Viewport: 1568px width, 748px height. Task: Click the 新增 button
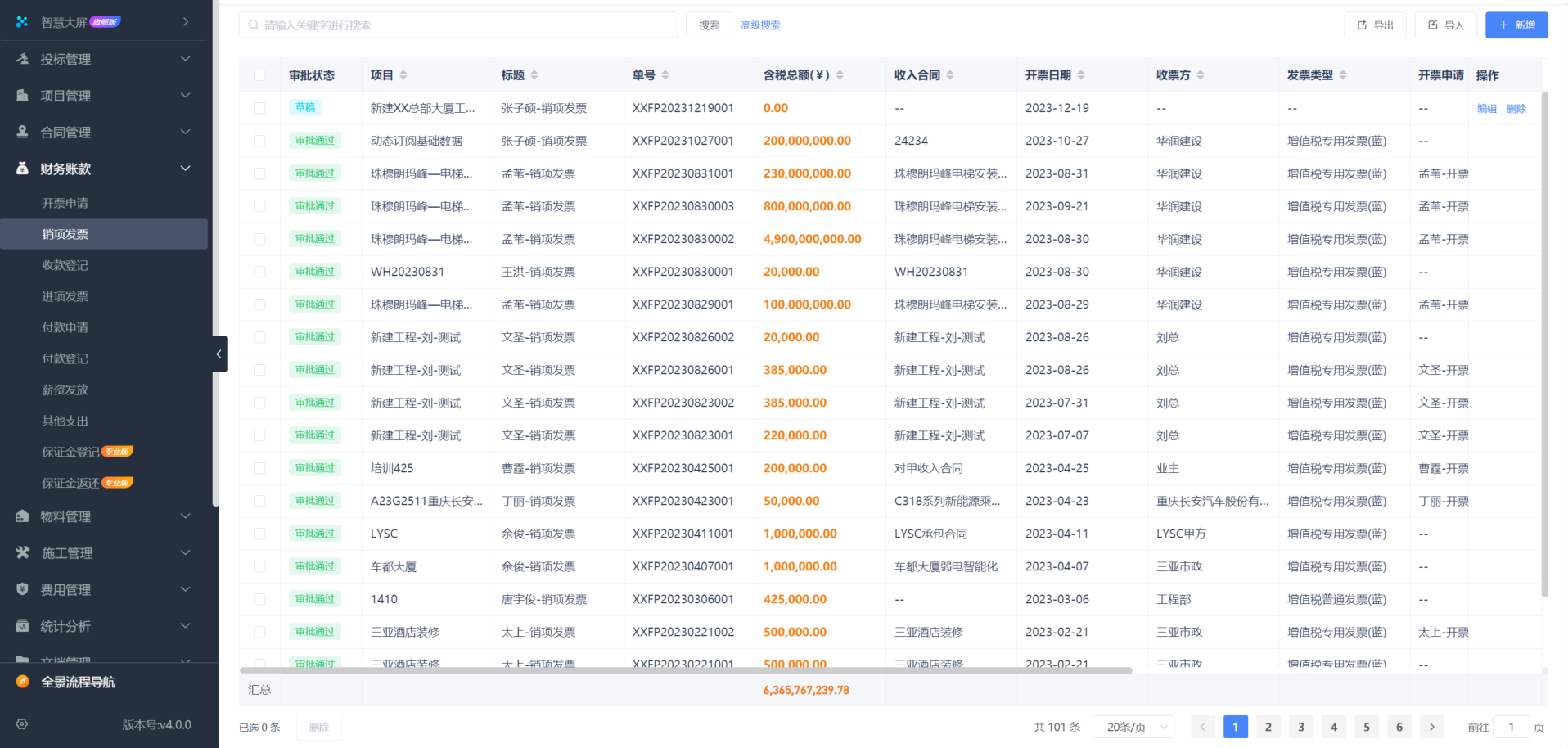pos(1516,25)
